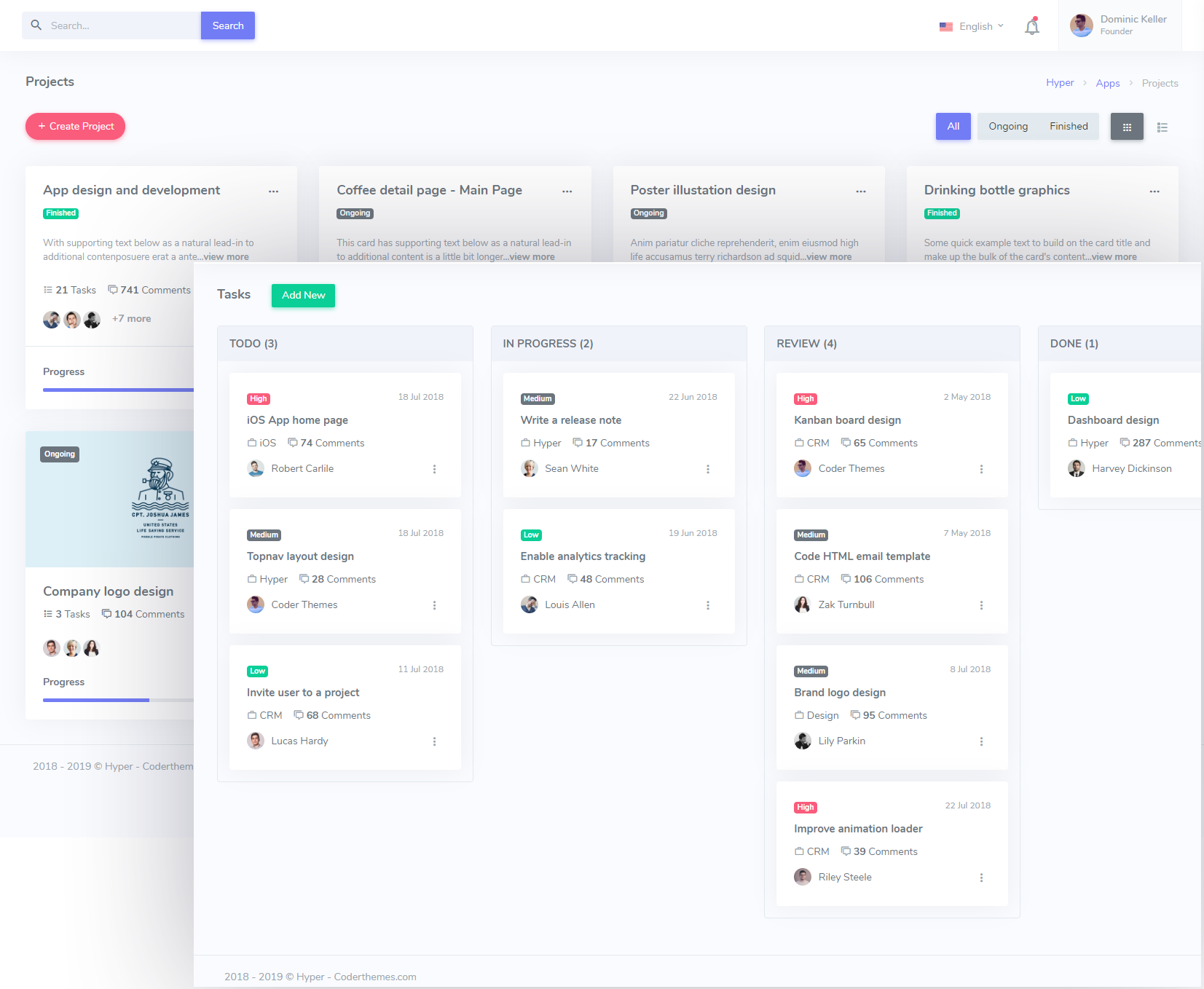Viewport: 1204px width, 989px height.
Task: Open the notifications bell icon
Action: (1032, 26)
